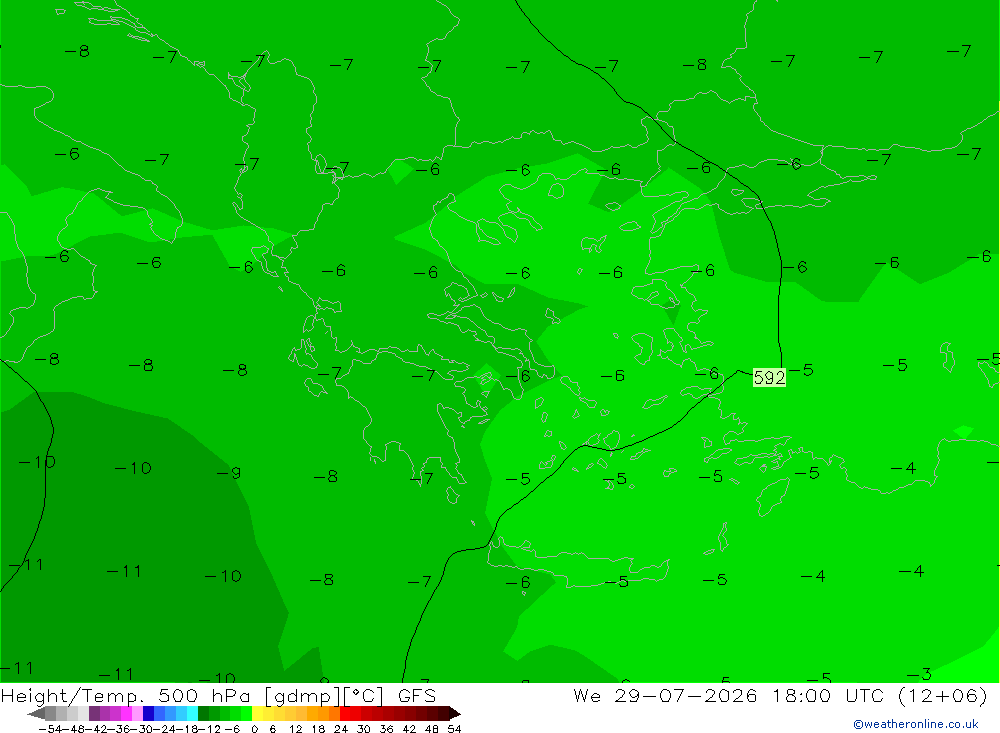Select the cyan swatch above -18 in legend
Viewport: 1000px width, 733px height.
click(192, 714)
